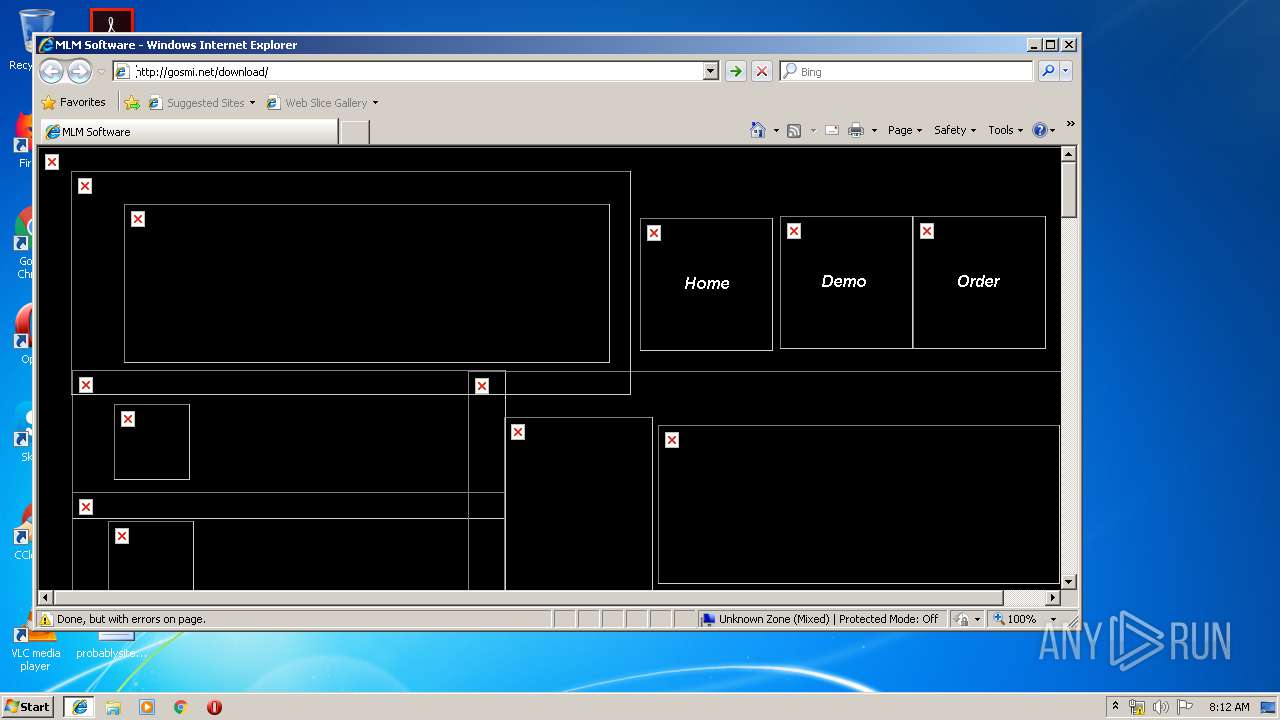Click the vertical scrollbar up arrow

click(1068, 154)
